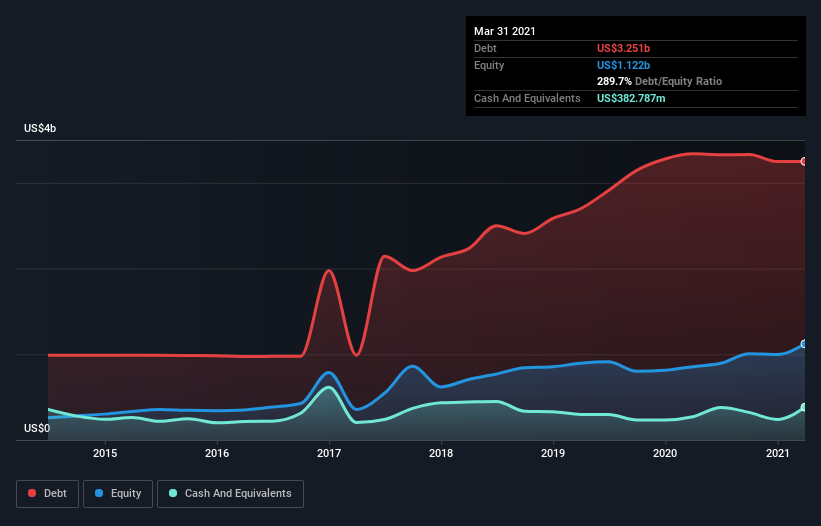821x526 pixels.
Task: Click the Mar 31 2021 tooltip date
Action: (505, 31)
